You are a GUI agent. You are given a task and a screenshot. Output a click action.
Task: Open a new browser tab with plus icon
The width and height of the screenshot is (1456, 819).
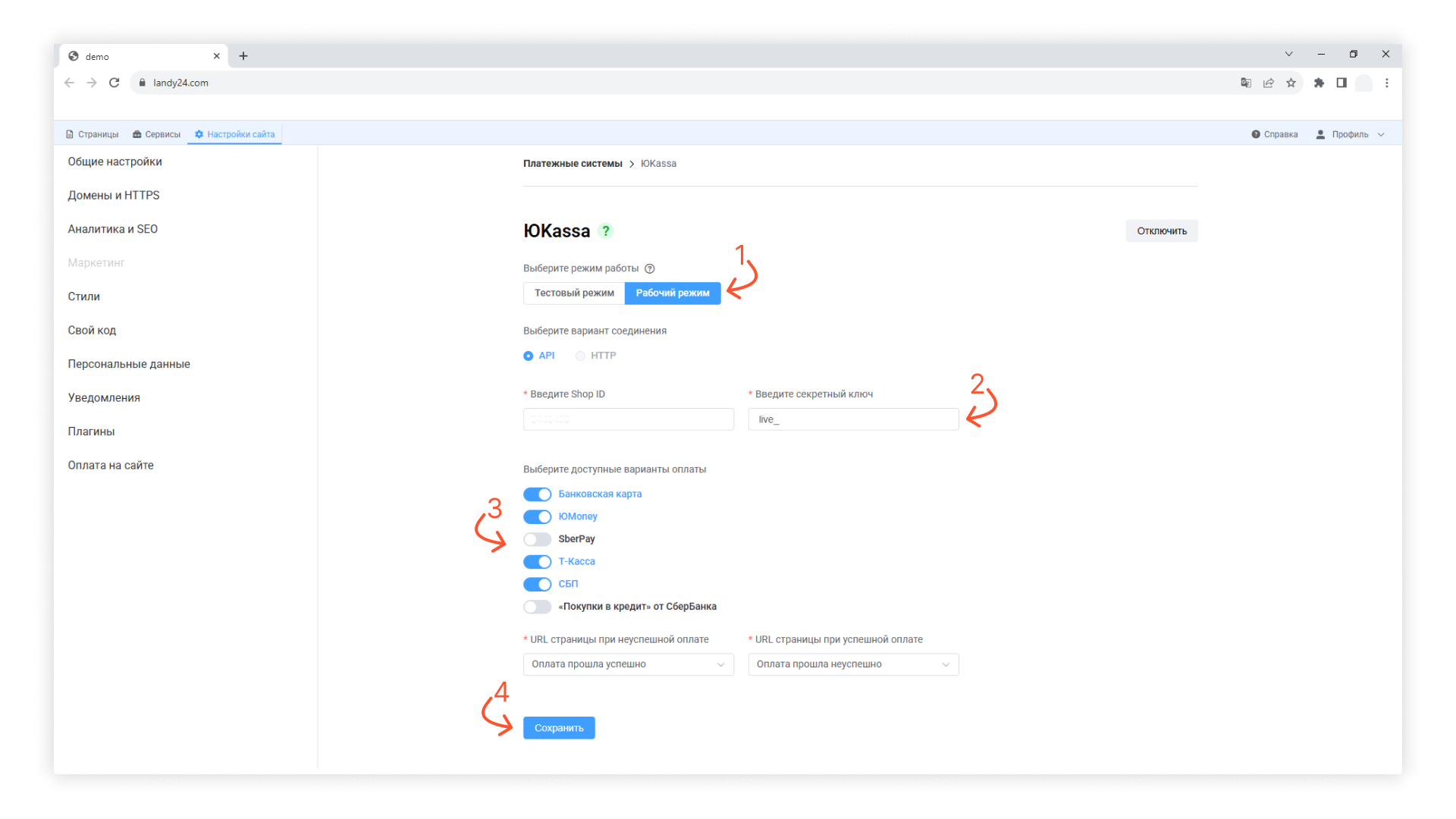click(x=243, y=56)
